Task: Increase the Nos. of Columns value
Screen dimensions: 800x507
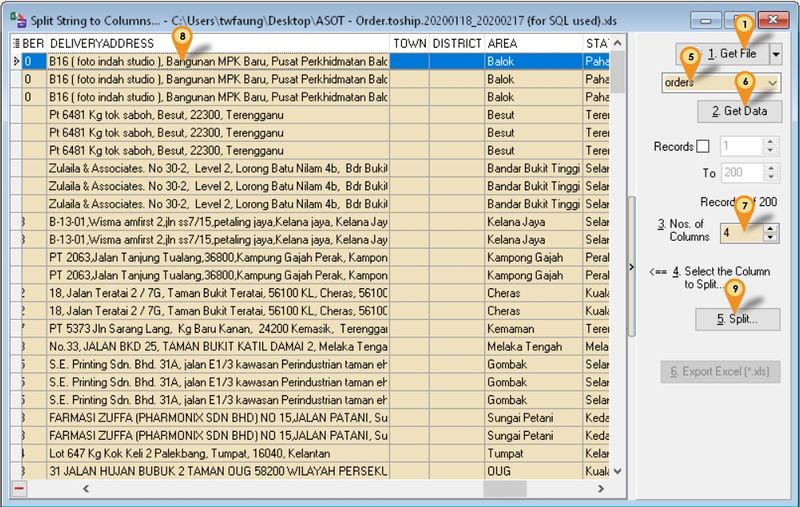Action: click(x=768, y=226)
